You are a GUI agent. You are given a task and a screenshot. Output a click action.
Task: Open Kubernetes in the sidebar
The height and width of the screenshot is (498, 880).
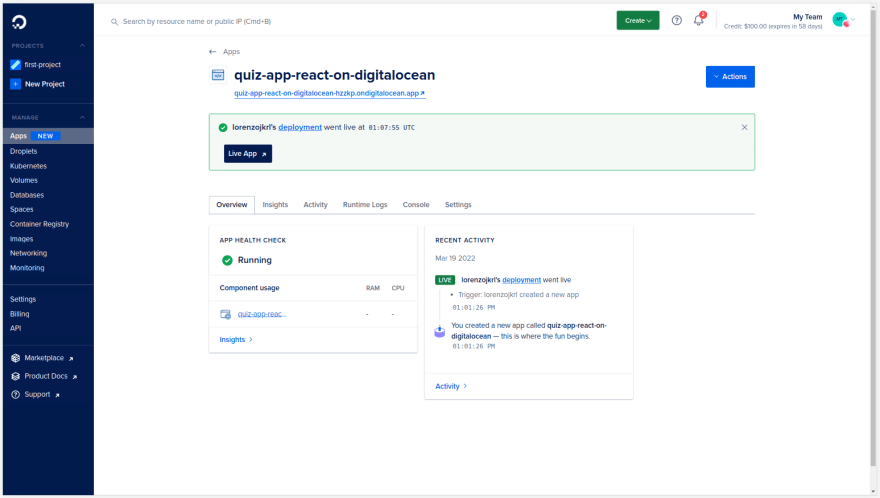[28, 166]
